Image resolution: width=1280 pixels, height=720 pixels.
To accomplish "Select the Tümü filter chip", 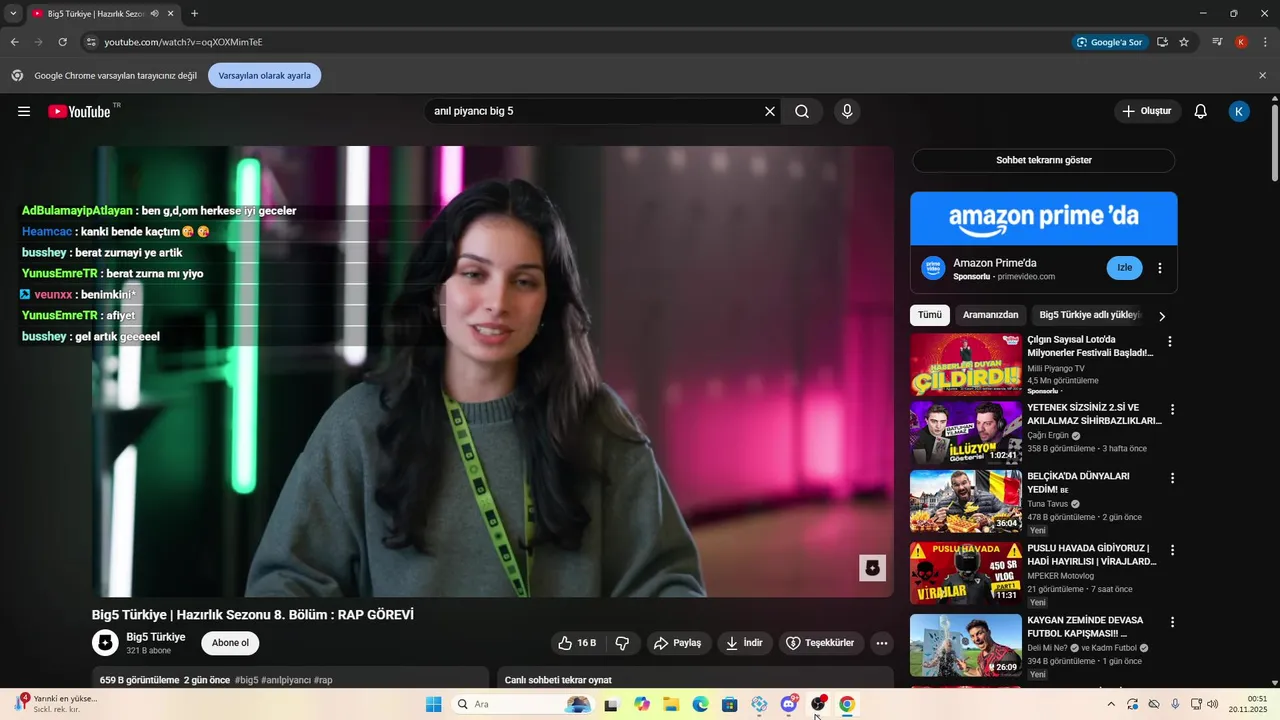I will click(930, 315).
